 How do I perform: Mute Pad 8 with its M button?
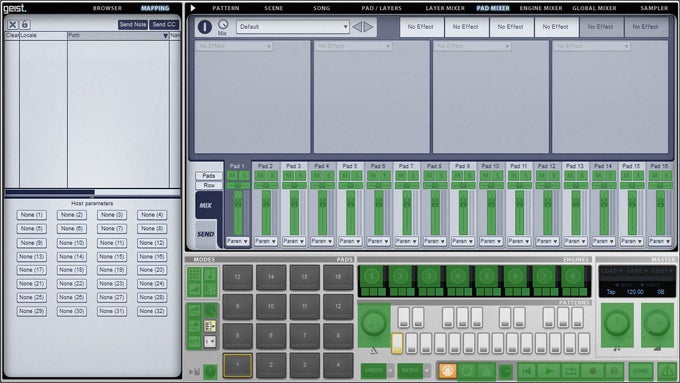tap(429, 176)
